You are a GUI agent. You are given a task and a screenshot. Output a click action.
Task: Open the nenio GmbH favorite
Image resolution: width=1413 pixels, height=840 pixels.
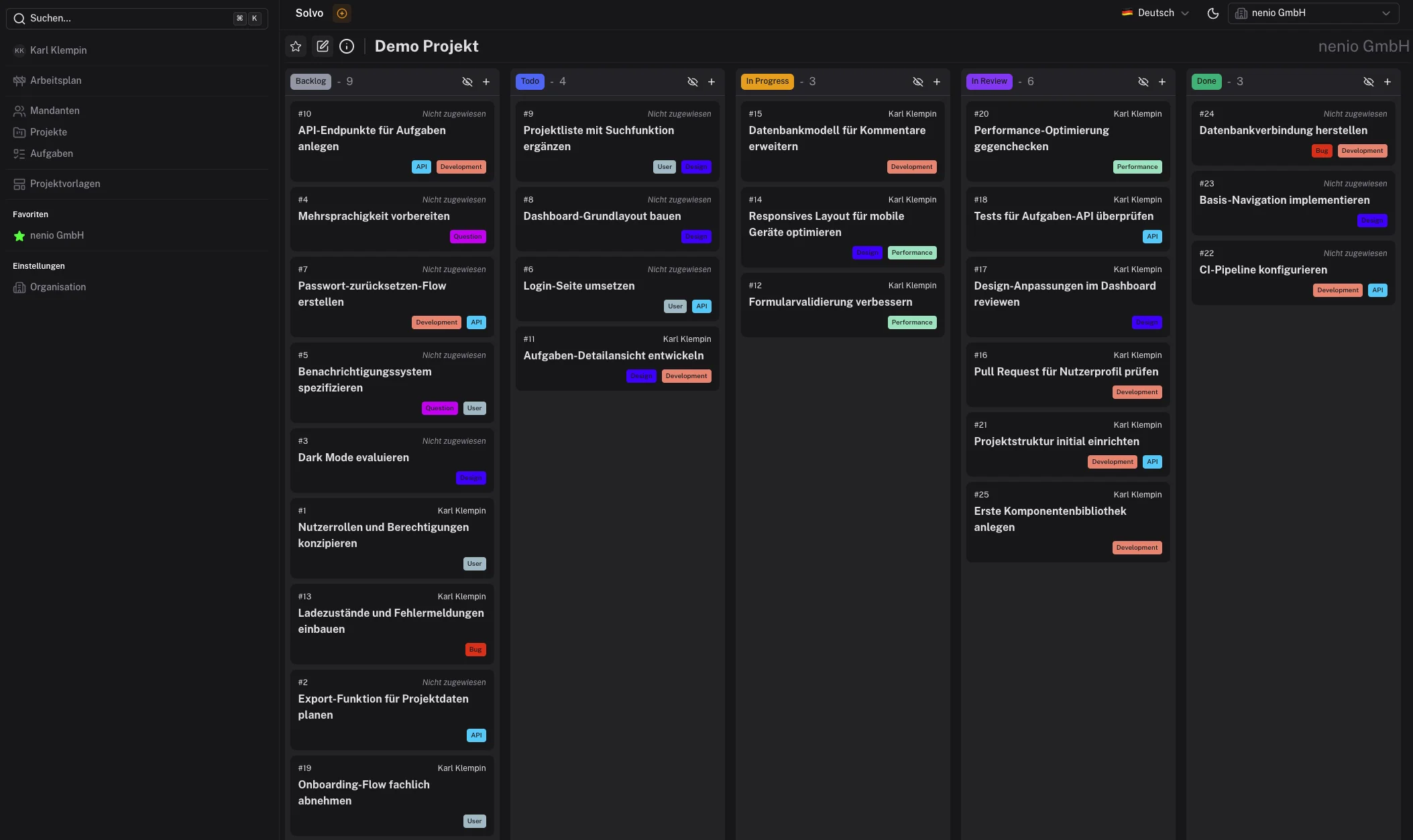[x=137, y=235]
